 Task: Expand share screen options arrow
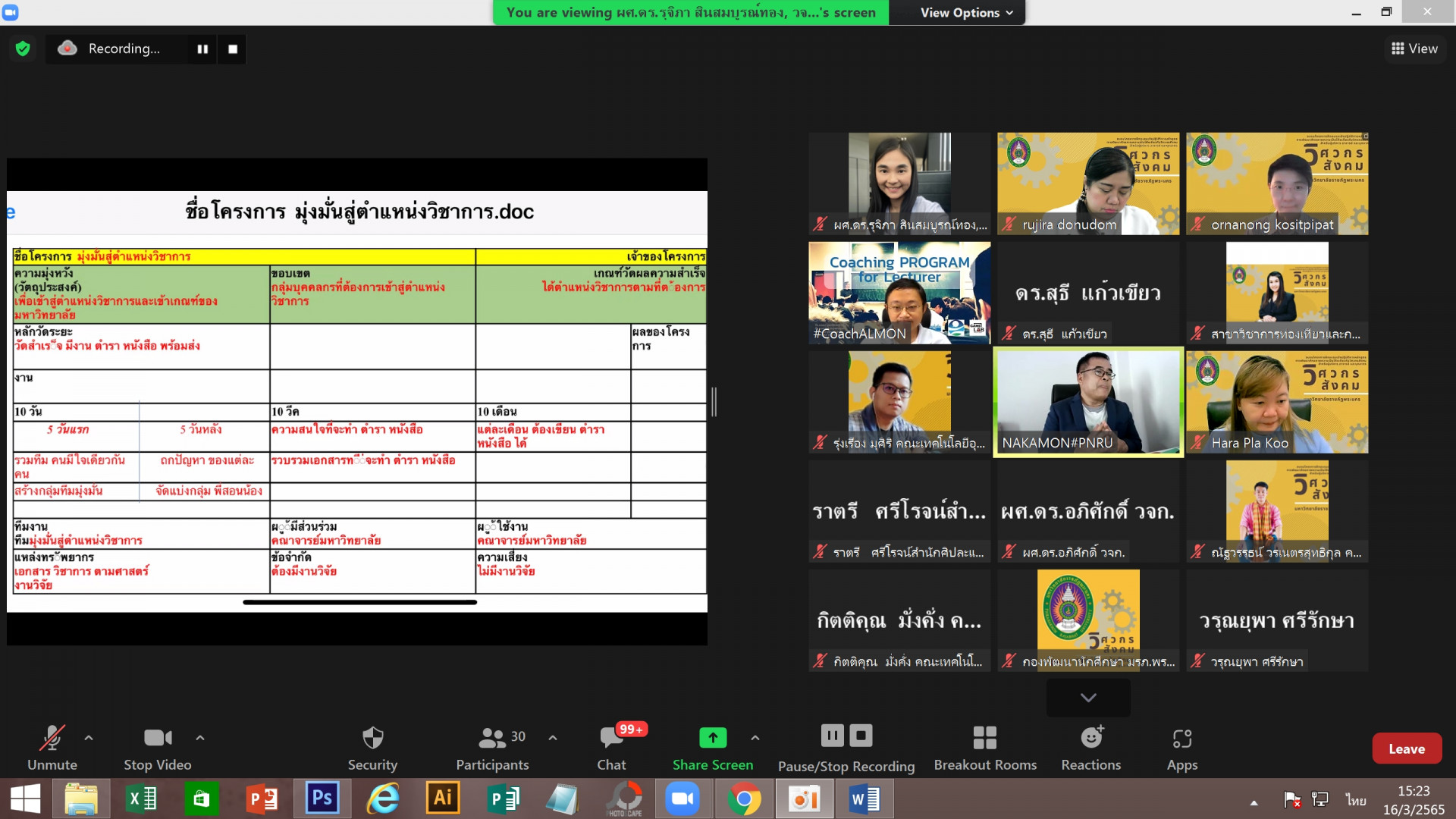point(755,737)
